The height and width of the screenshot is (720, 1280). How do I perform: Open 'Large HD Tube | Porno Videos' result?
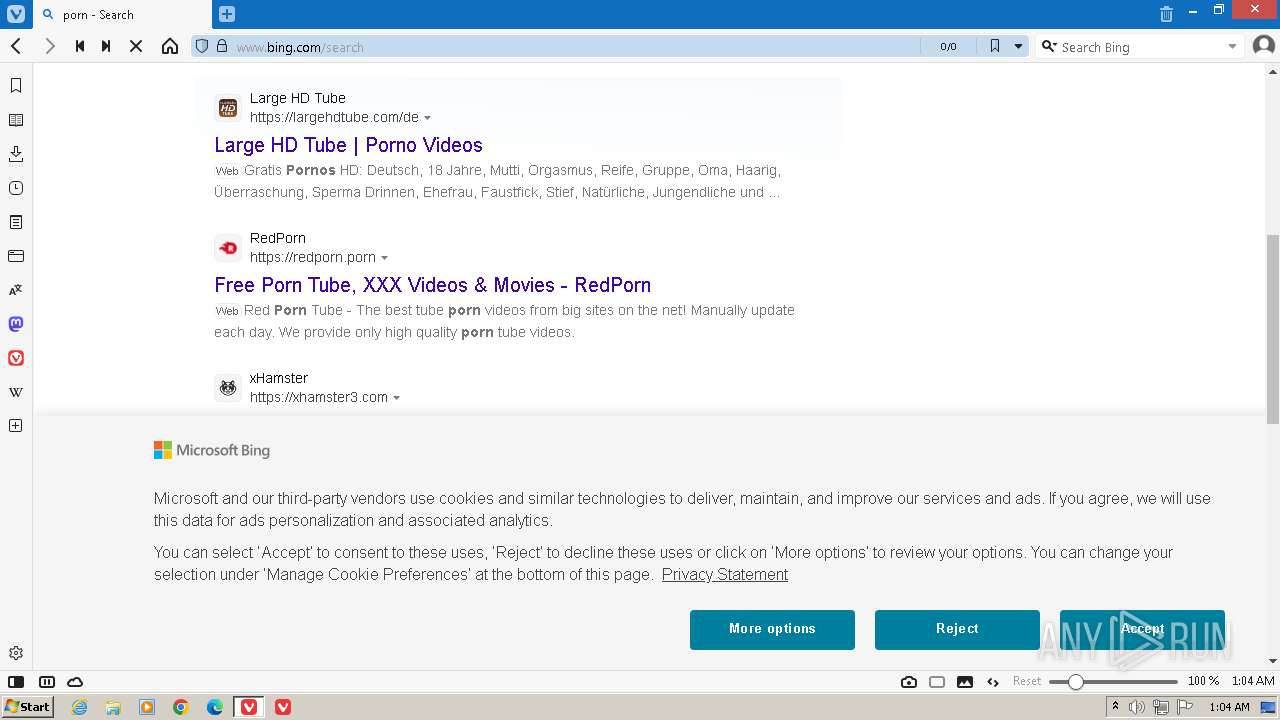348,145
